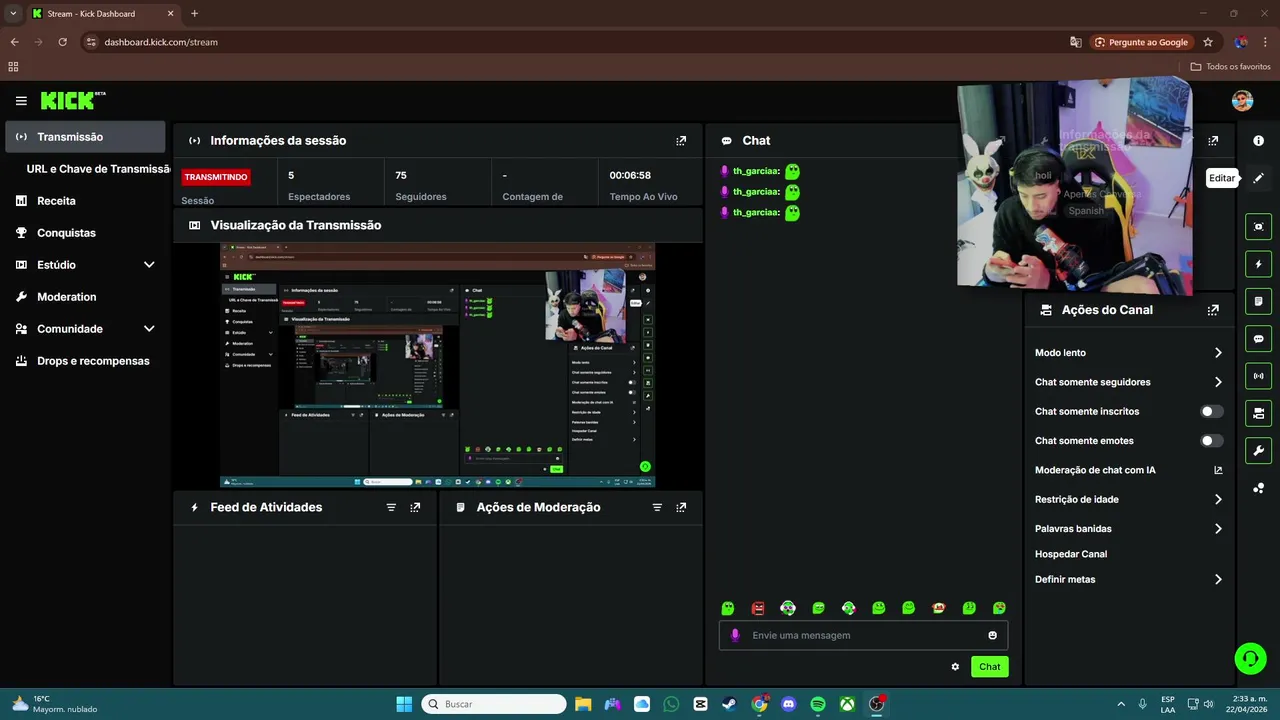1280x720 pixels.
Task: Open WhatsApp from the taskbar
Action: 671,704
